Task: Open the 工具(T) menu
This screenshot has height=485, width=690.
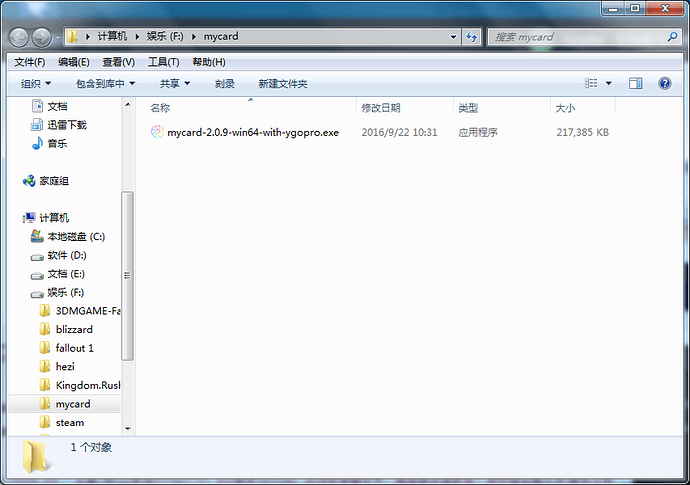Action: (164, 62)
